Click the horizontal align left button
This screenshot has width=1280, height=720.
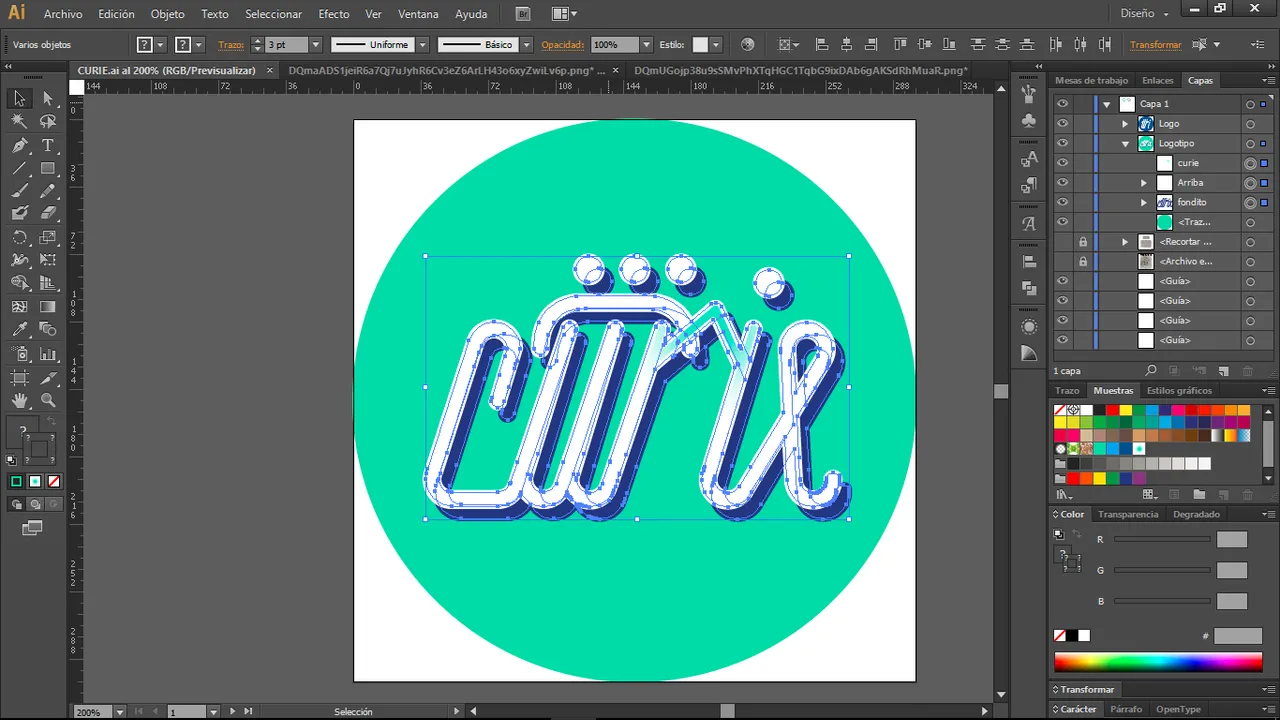[x=822, y=45]
